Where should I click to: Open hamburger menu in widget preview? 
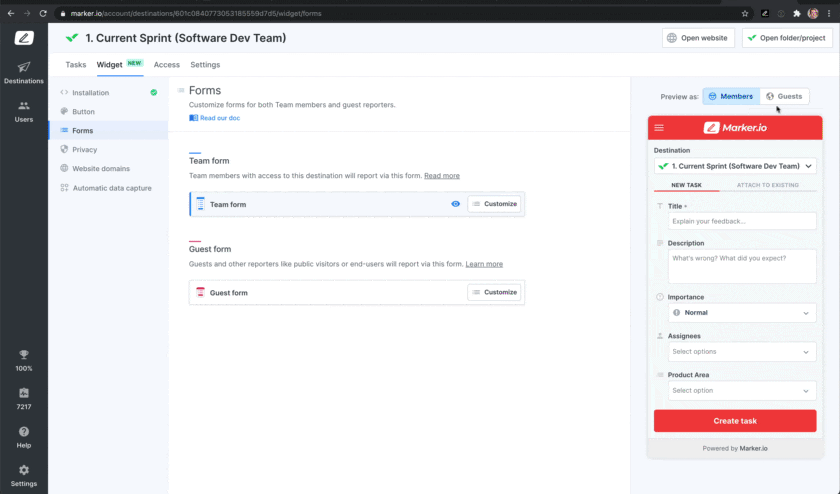point(659,128)
